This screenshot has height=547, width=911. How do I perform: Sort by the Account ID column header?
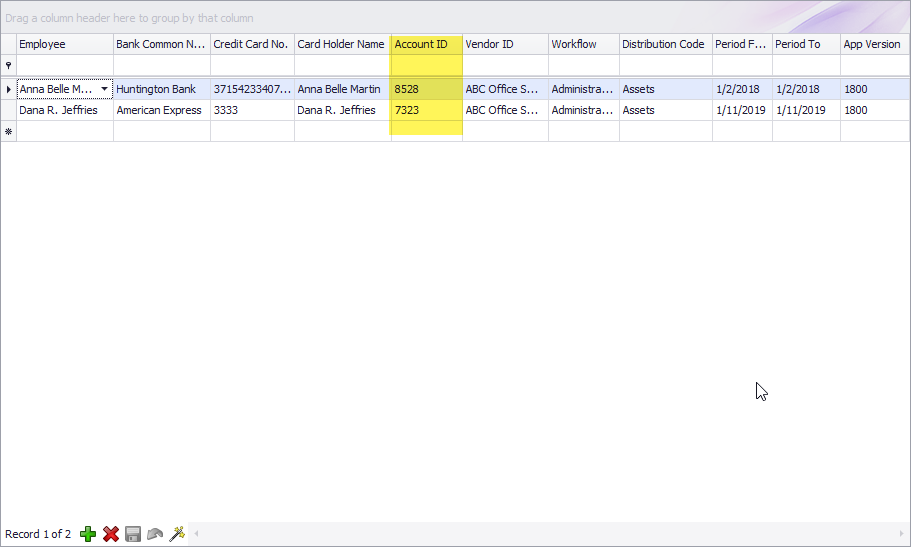(x=426, y=44)
